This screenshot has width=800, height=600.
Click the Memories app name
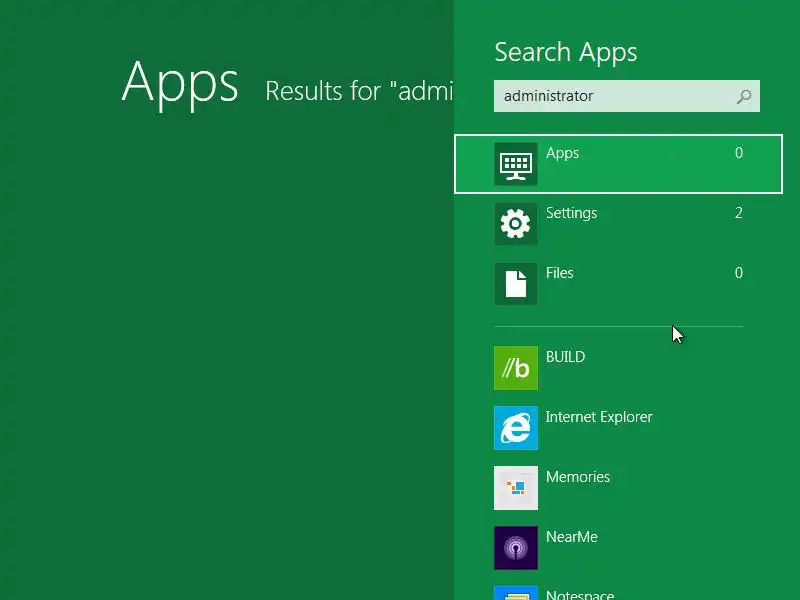click(578, 477)
